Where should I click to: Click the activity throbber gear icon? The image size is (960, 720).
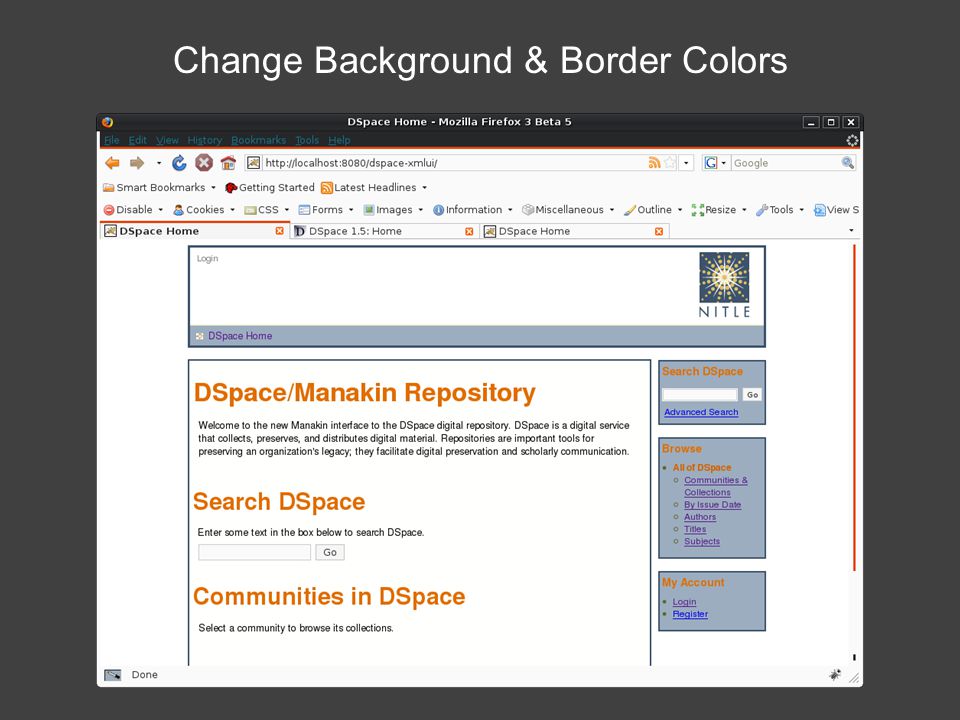pyautogui.click(x=852, y=140)
